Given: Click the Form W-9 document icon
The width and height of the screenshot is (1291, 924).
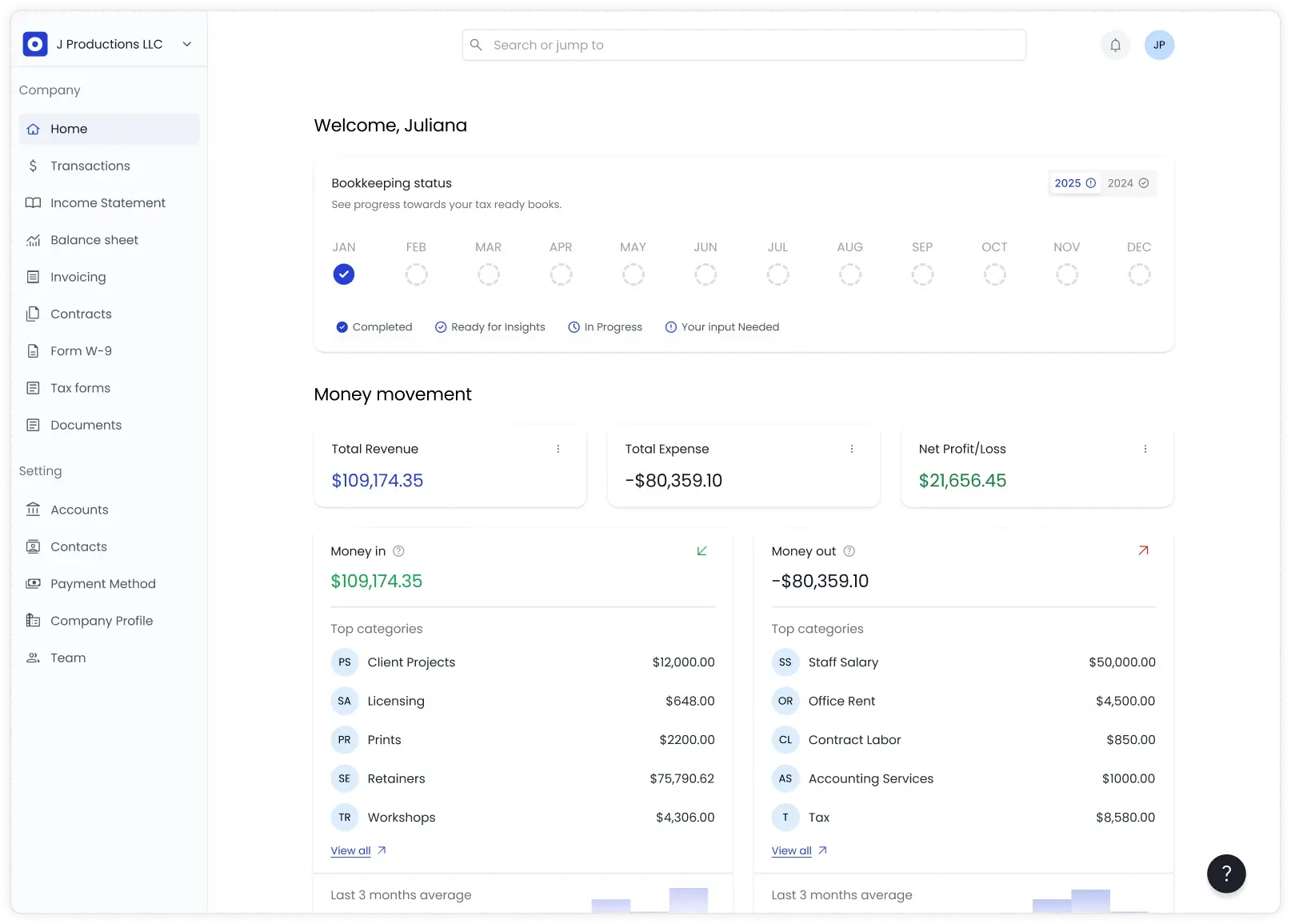Looking at the screenshot, I should point(33,351).
